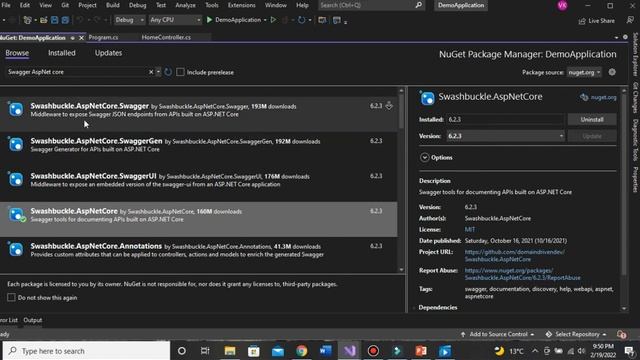Open the File menu
640x360 pixels.
(x=6, y=5)
